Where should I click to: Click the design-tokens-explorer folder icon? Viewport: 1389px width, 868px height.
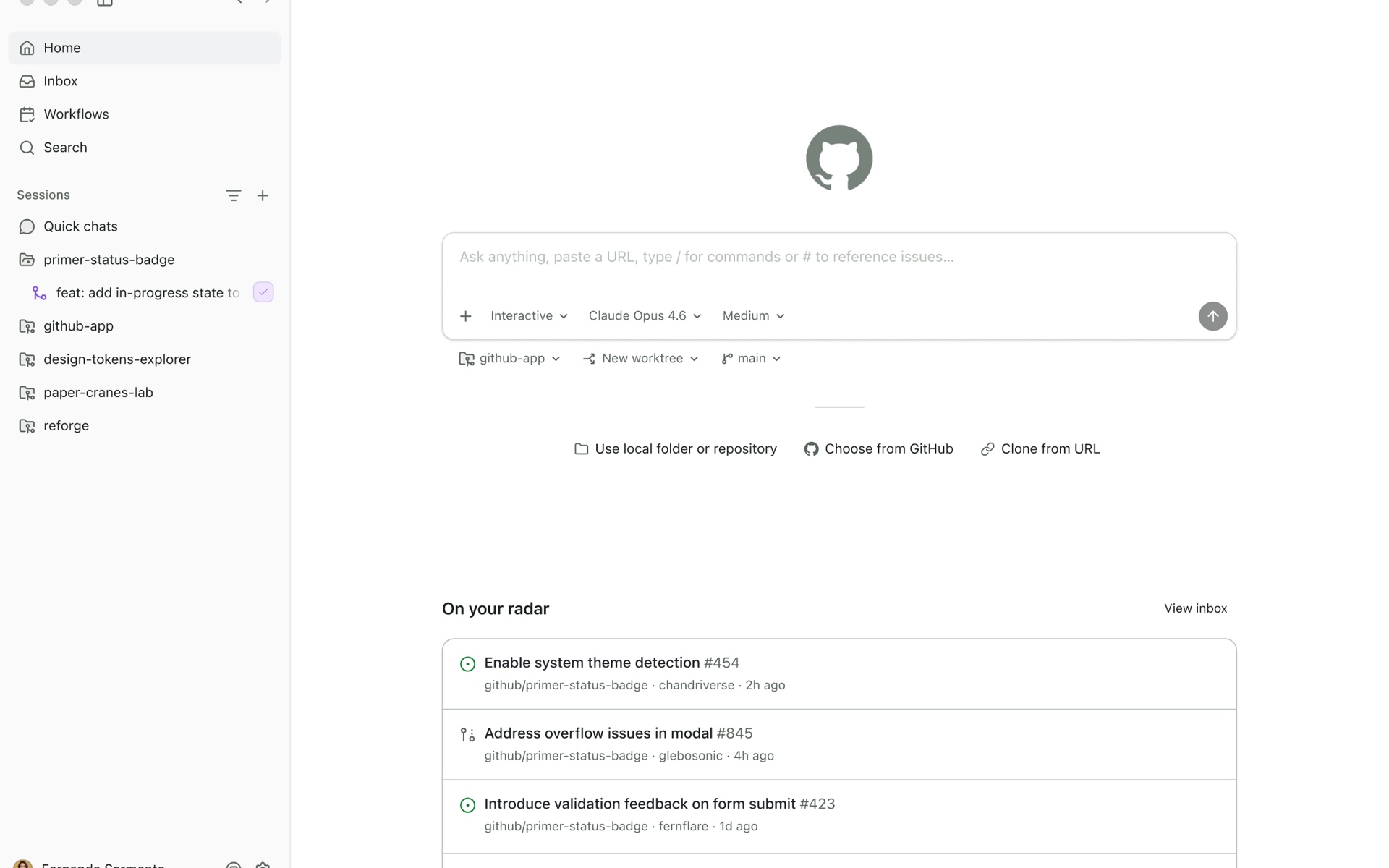coord(27,359)
